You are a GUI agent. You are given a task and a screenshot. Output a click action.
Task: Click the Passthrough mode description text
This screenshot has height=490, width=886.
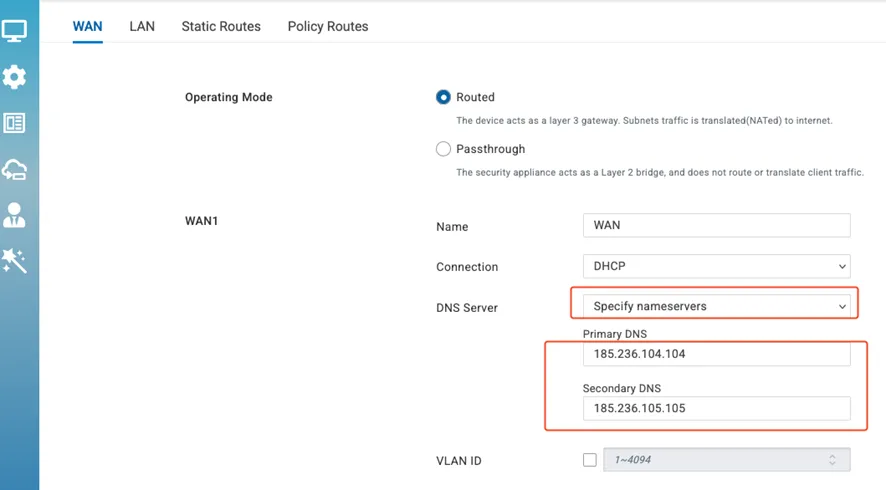[660, 172]
